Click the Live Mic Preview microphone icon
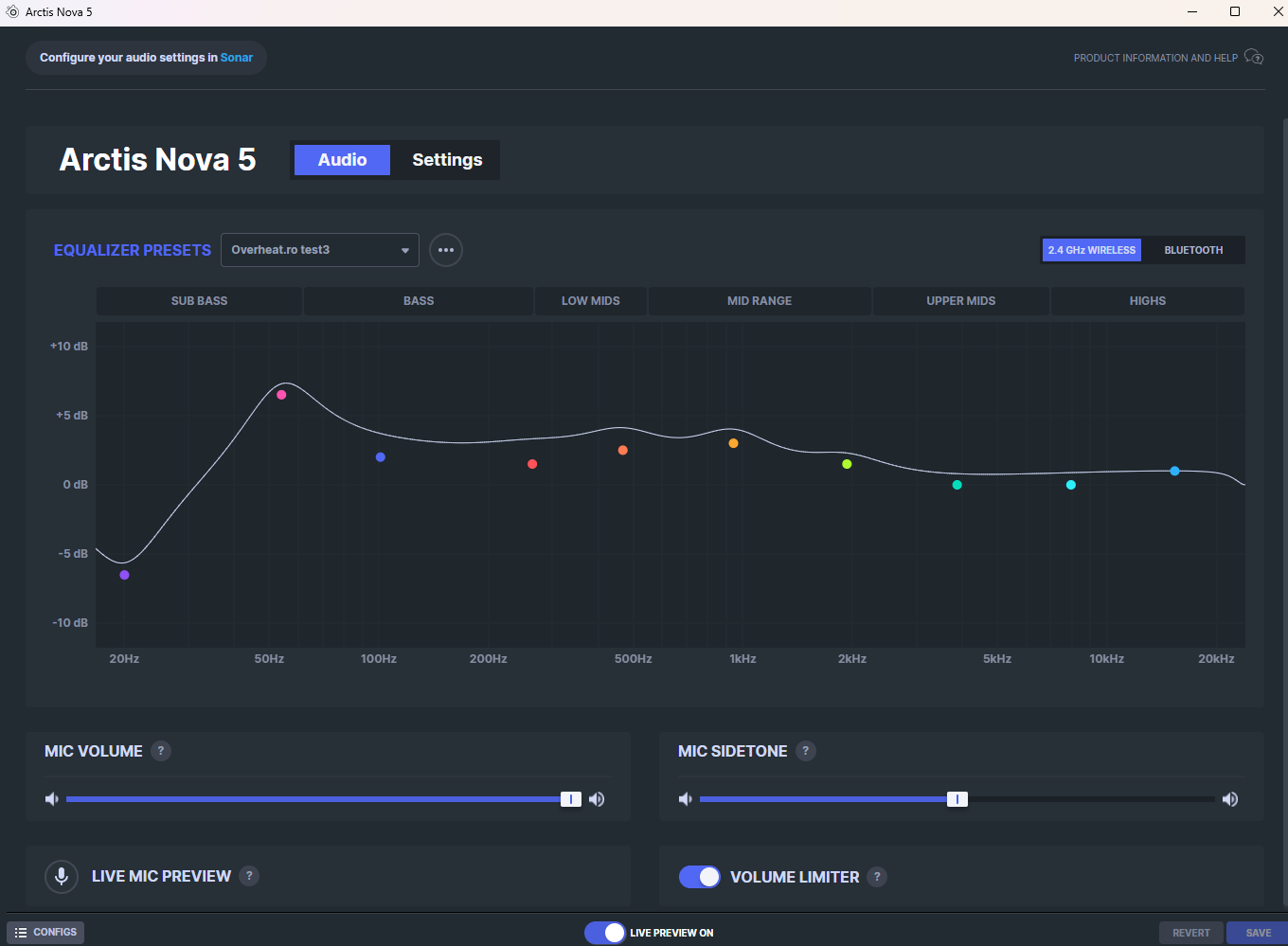Image resolution: width=1288 pixels, height=946 pixels. click(x=62, y=876)
